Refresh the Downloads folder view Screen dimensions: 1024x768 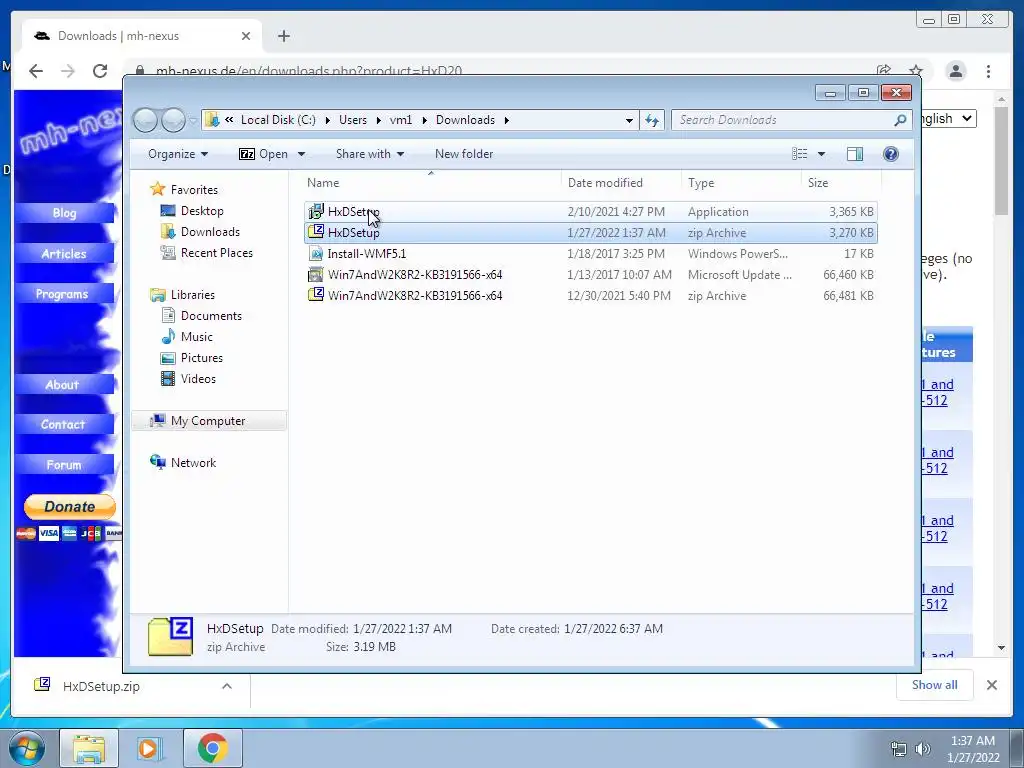[652, 120]
